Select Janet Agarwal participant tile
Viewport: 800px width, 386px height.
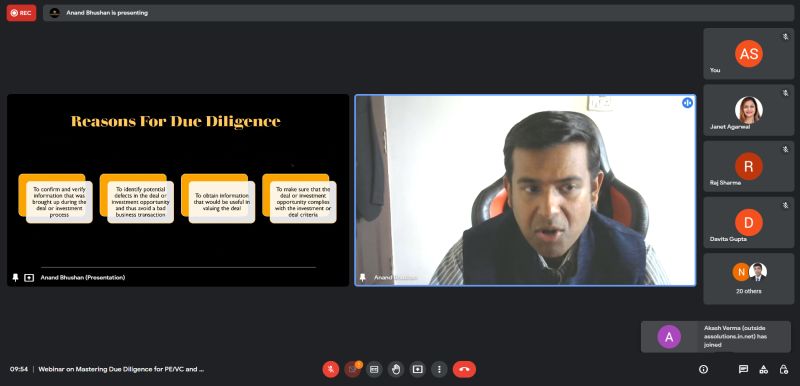click(748, 110)
